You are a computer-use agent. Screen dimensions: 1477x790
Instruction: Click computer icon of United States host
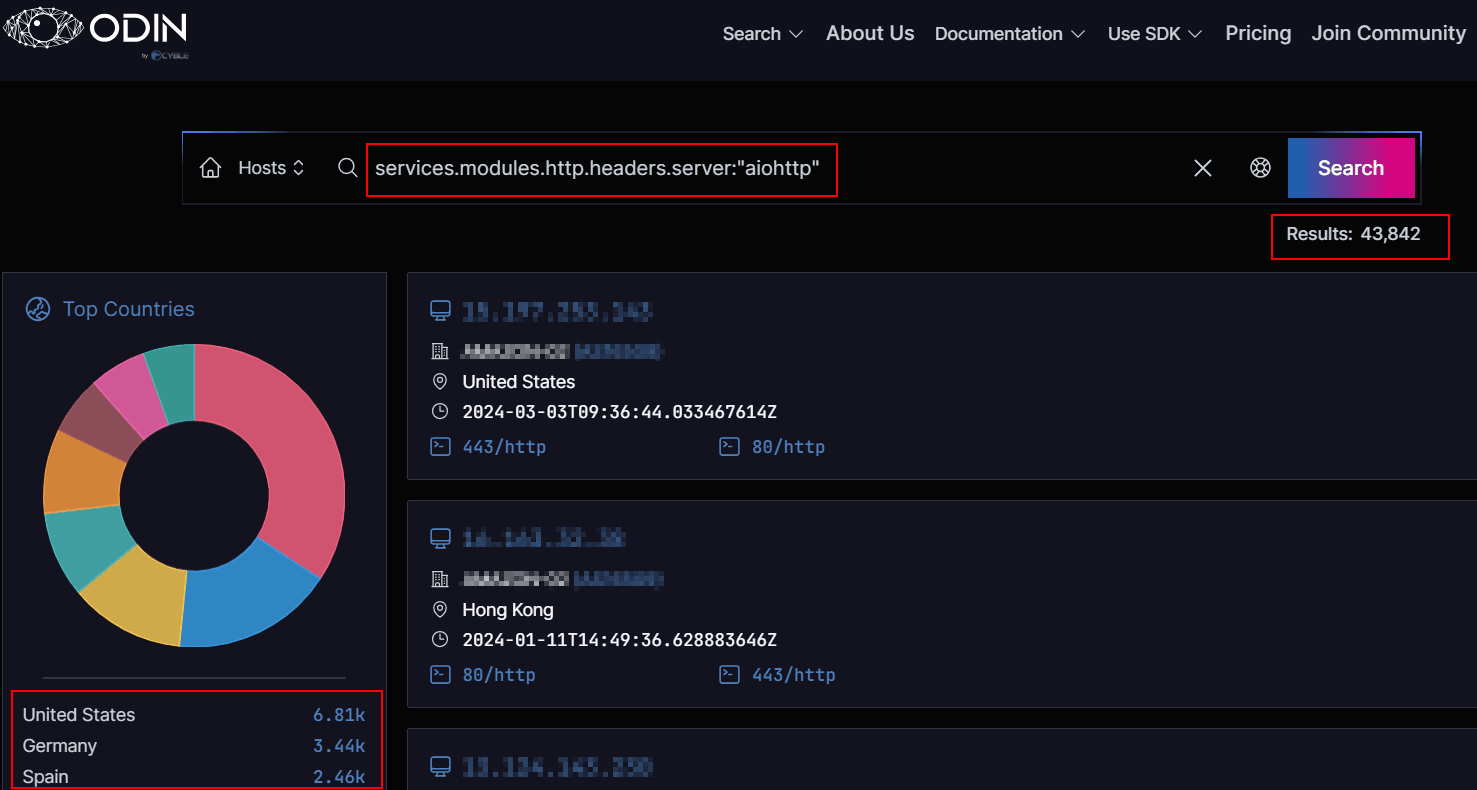click(x=440, y=311)
